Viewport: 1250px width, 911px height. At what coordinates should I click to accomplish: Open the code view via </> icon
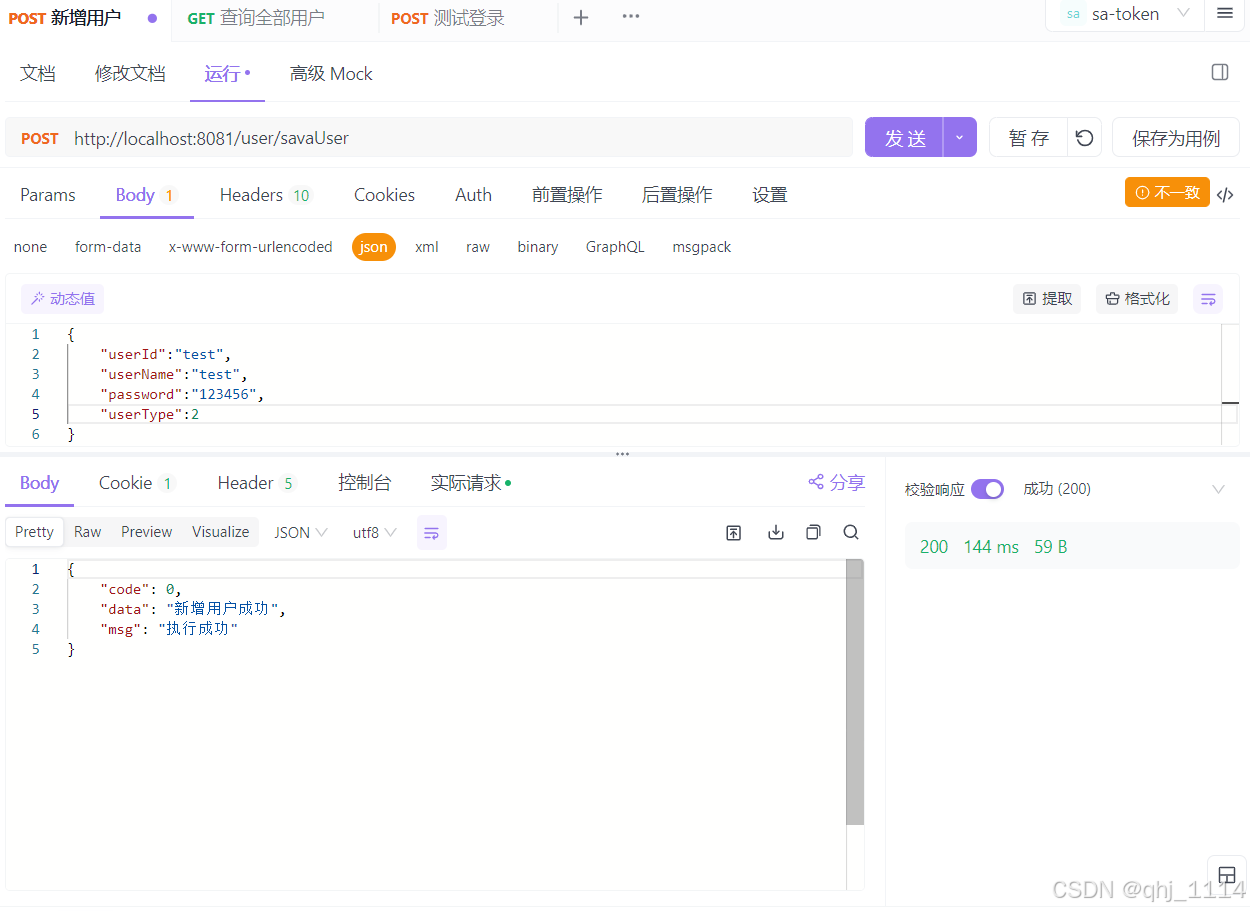[x=1225, y=195]
